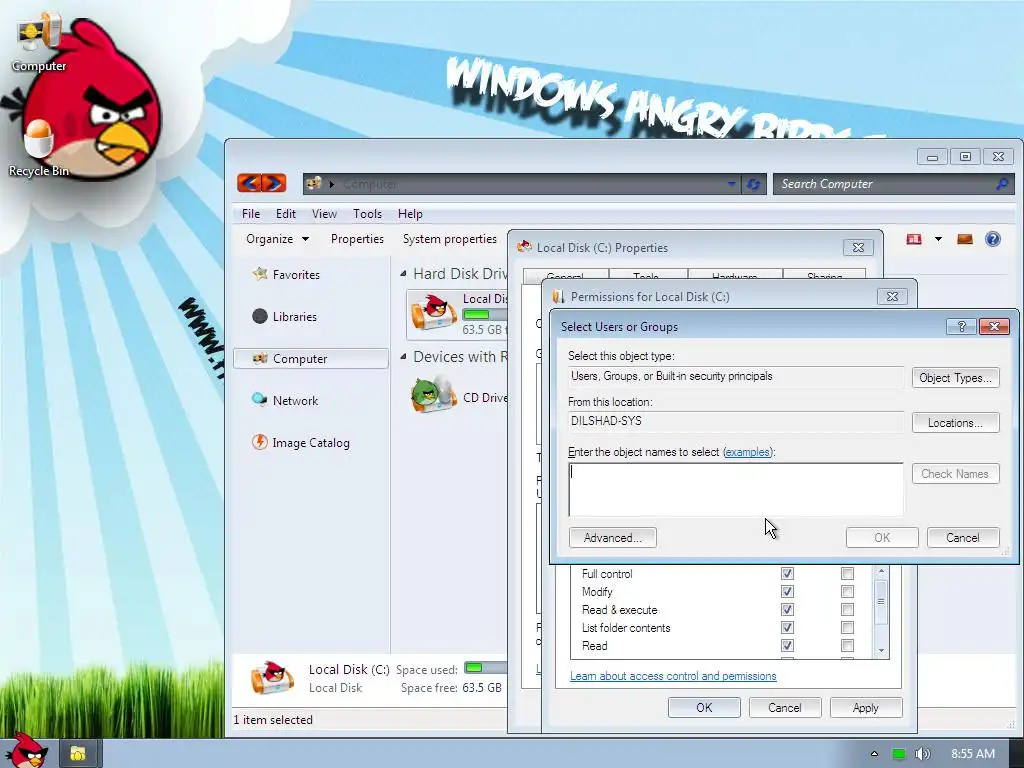Image resolution: width=1024 pixels, height=768 pixels.
Task: Select Libraries in the navigation pane
Action: (x=295, y=317)
